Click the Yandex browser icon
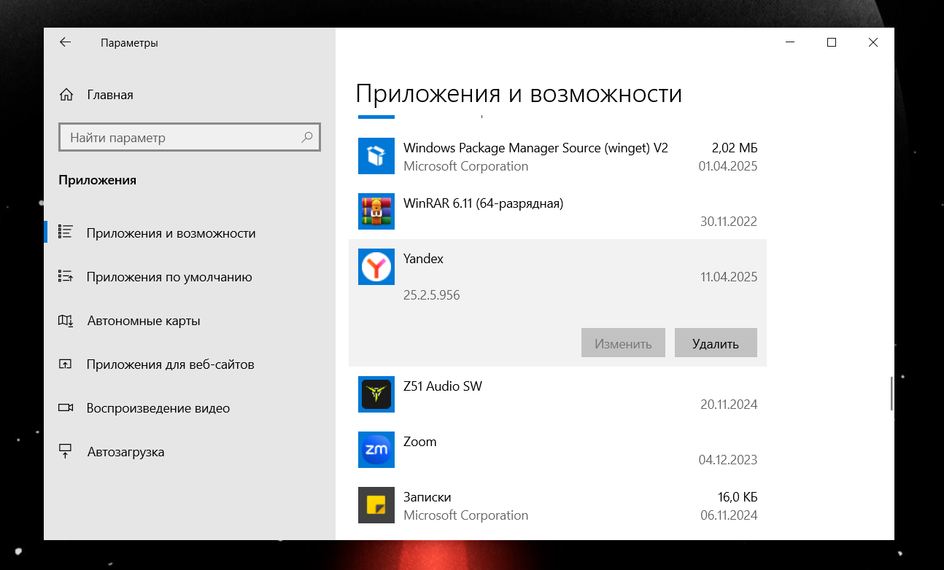The width and height of the screenshot is (944, 570). click(376, 267)
